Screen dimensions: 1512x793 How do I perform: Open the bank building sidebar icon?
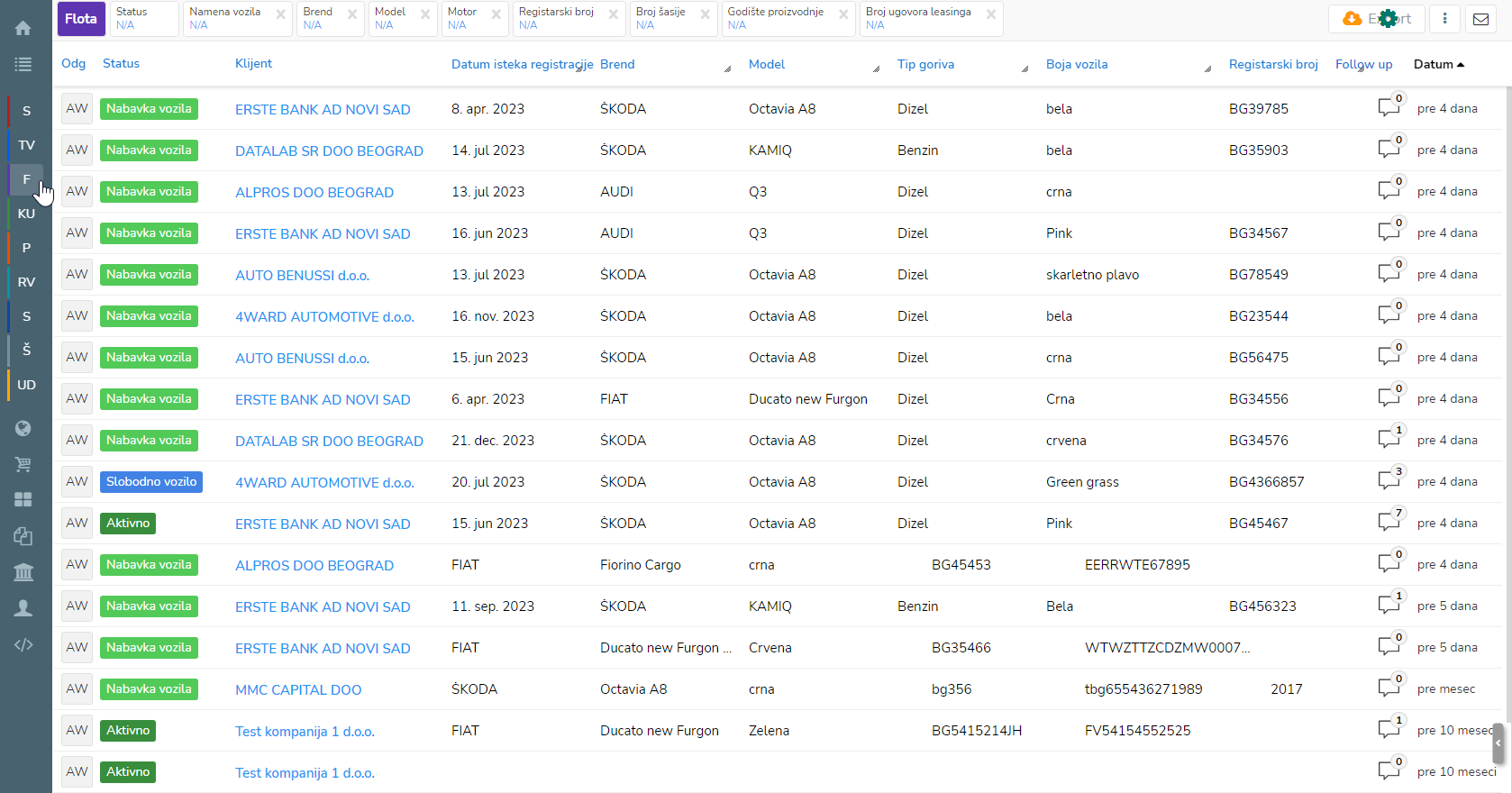[x=23, y=572]
